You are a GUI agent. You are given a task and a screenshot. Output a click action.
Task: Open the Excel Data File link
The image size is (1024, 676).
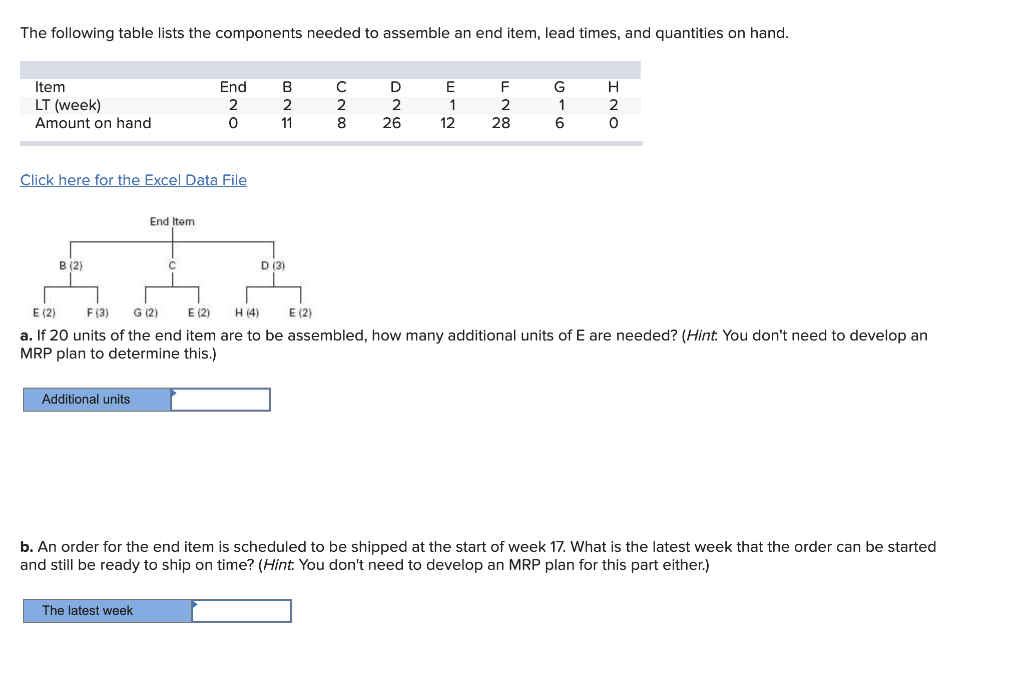tap(133, 180)
